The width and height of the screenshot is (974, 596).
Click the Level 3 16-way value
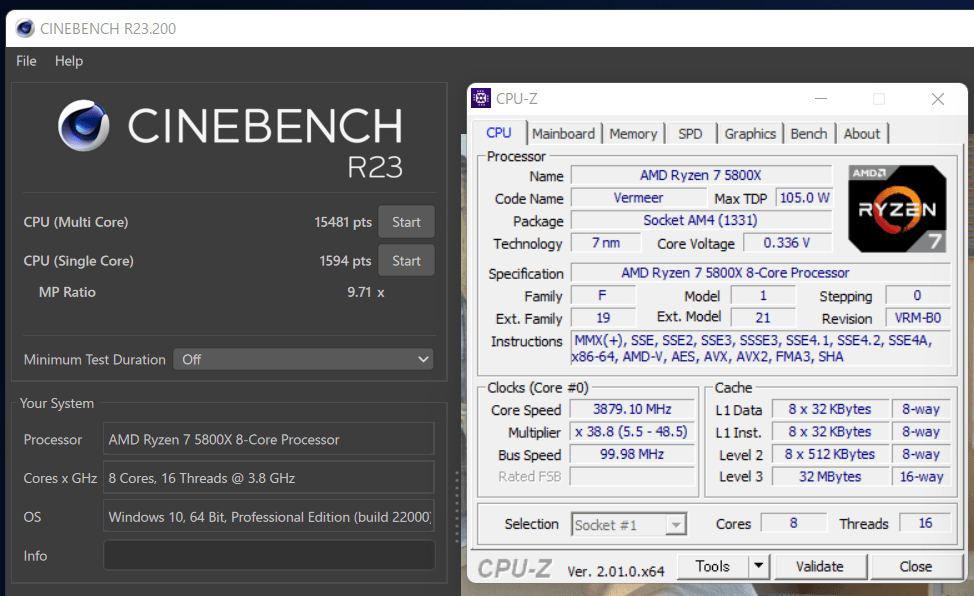point(921,477)
